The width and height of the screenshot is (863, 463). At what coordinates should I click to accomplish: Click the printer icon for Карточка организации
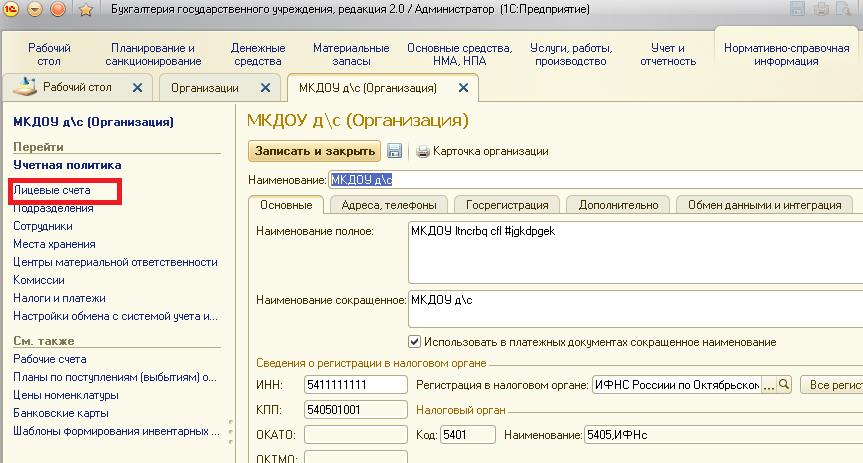tap(423, 151)
